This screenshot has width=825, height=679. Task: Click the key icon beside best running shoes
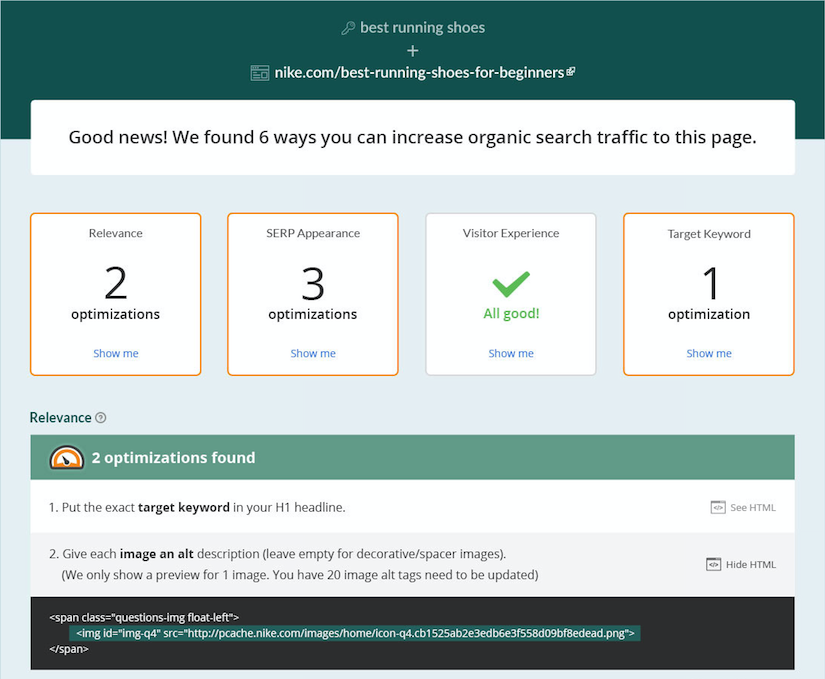tap(348, 28)
